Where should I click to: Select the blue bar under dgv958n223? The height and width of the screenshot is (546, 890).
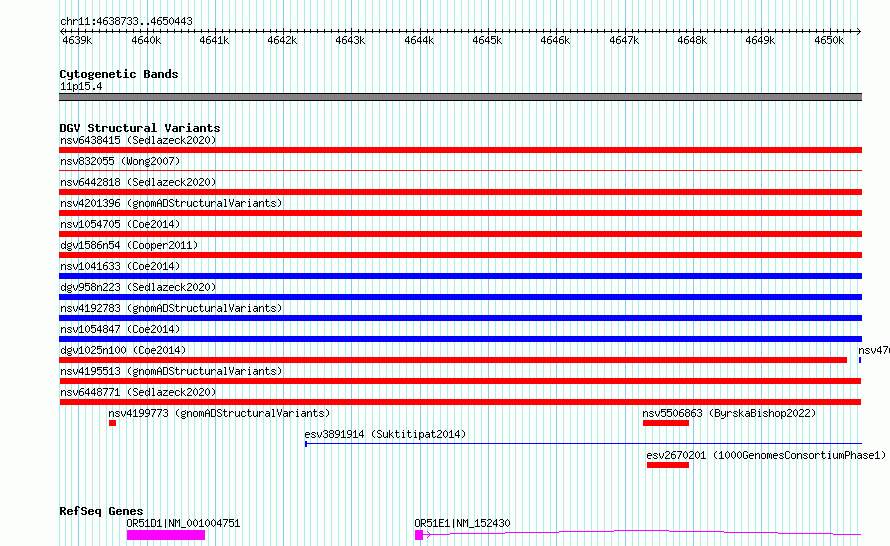pyautogui.click(x=460, y=297)
